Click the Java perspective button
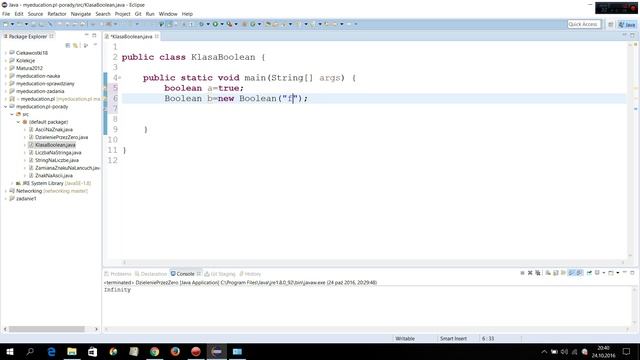 pyautogui.click(x=627, y=24)
